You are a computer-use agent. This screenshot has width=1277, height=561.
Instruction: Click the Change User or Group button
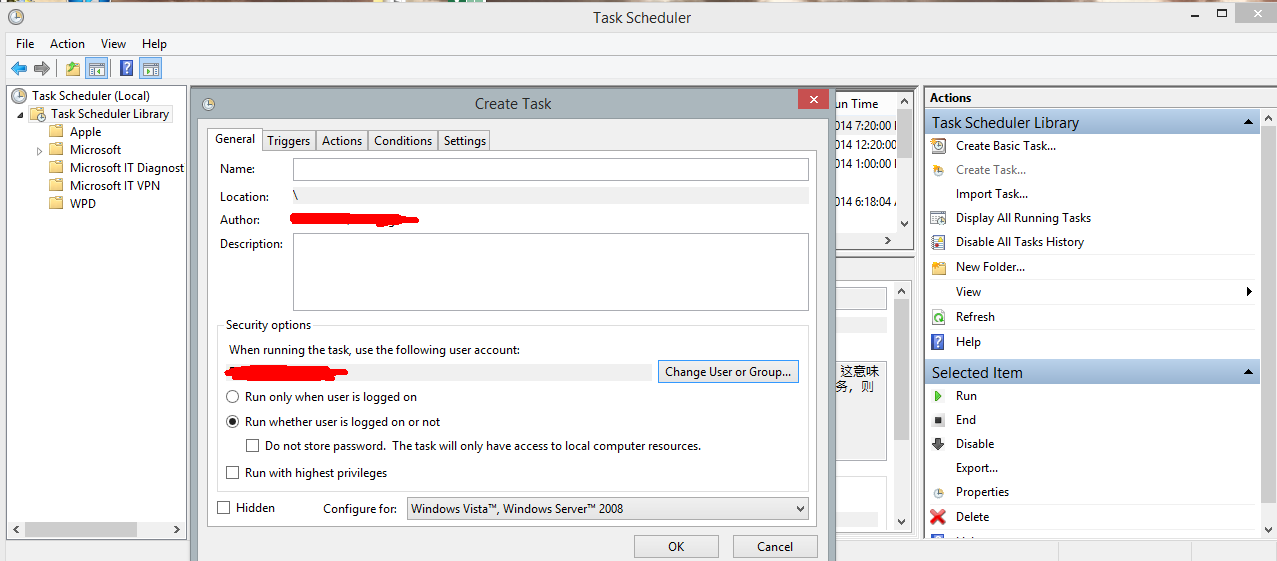point(727,372)
